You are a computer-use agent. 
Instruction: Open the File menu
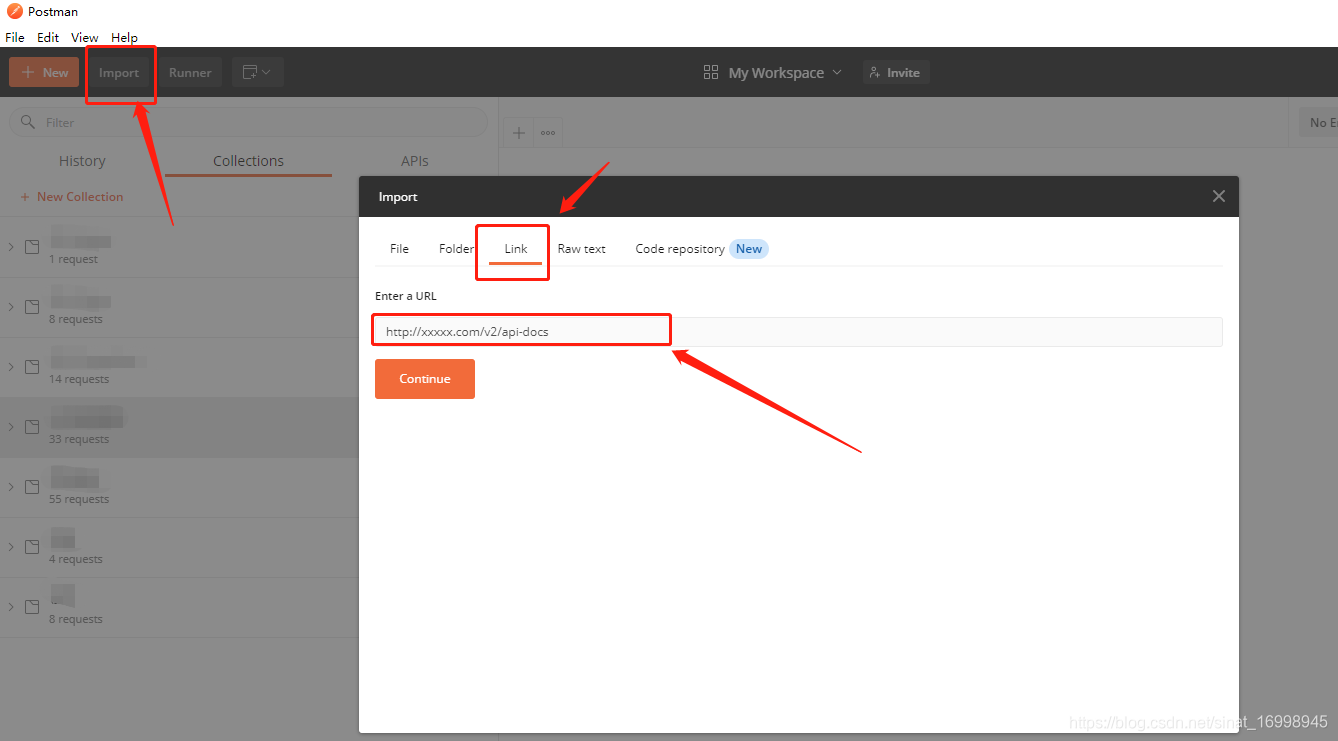pyautogui.click(x=15, y=37)
